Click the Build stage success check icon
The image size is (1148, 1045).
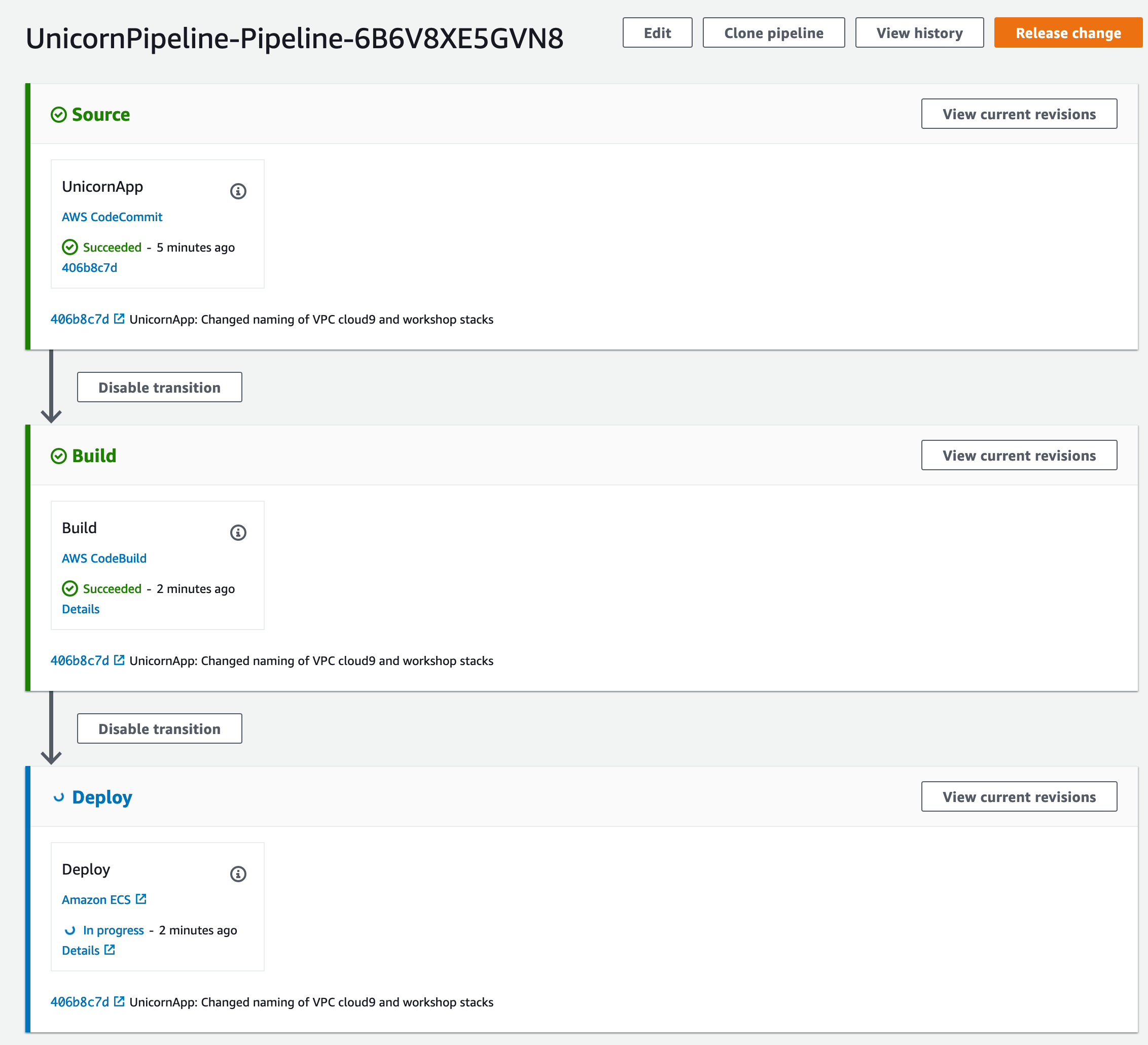click(59, 456)
